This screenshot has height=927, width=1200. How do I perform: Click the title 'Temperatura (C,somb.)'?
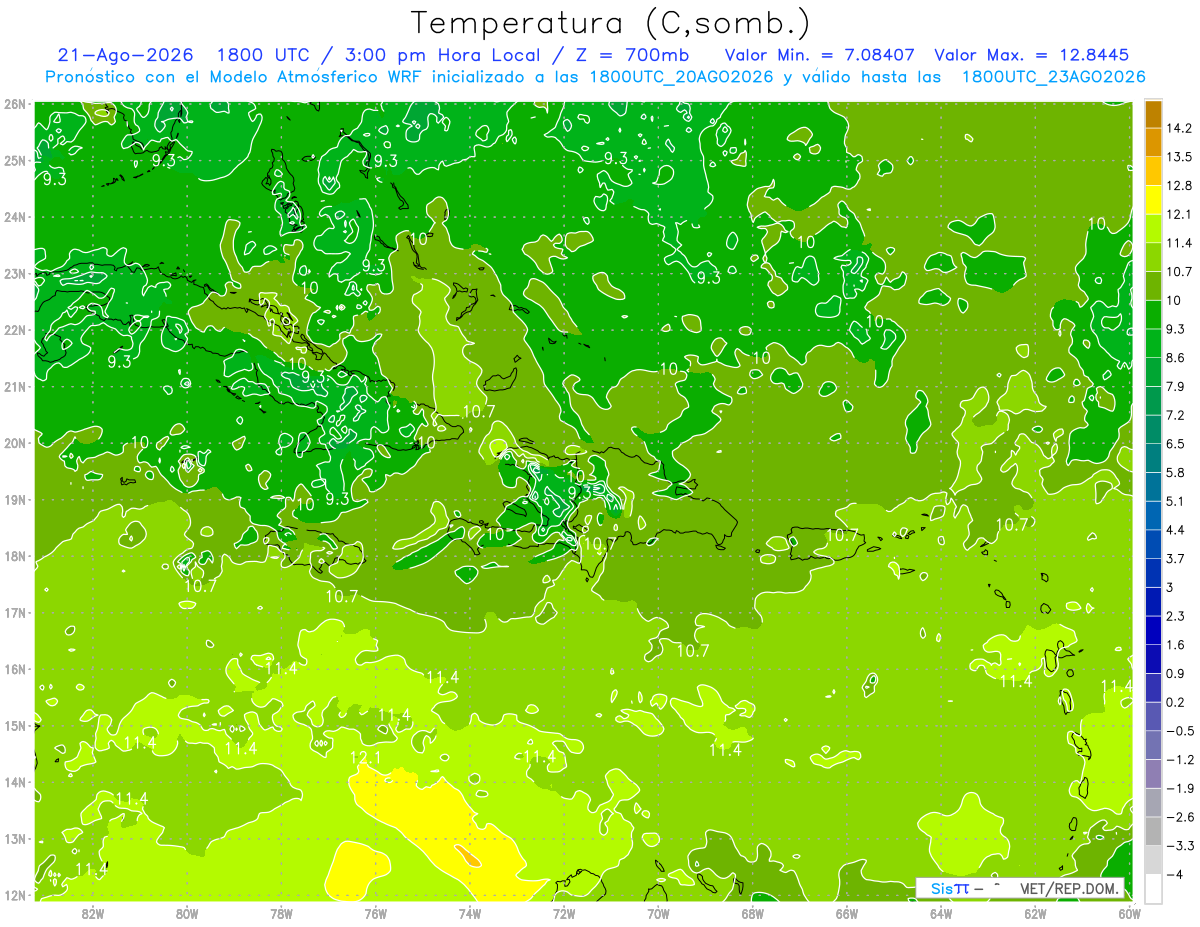tap(611, 23)
